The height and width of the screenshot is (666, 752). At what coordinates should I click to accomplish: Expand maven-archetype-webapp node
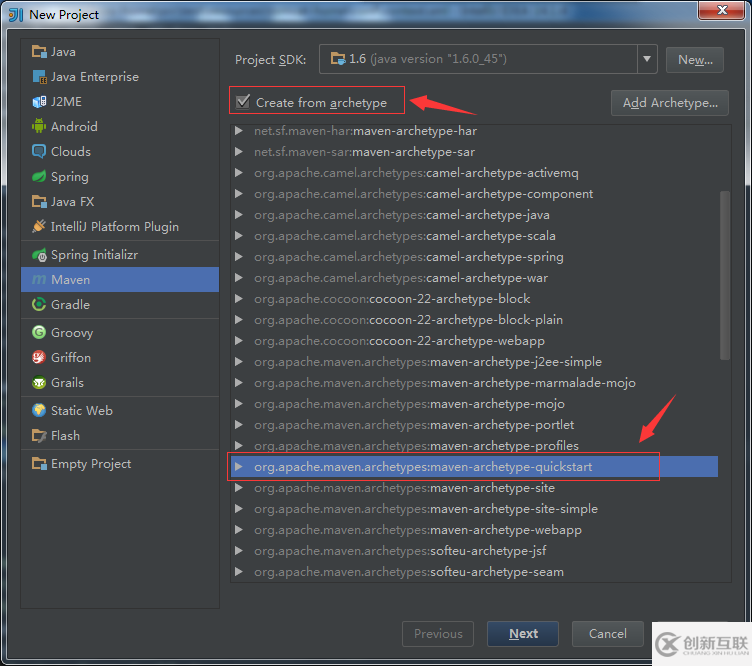coord(239,530)
